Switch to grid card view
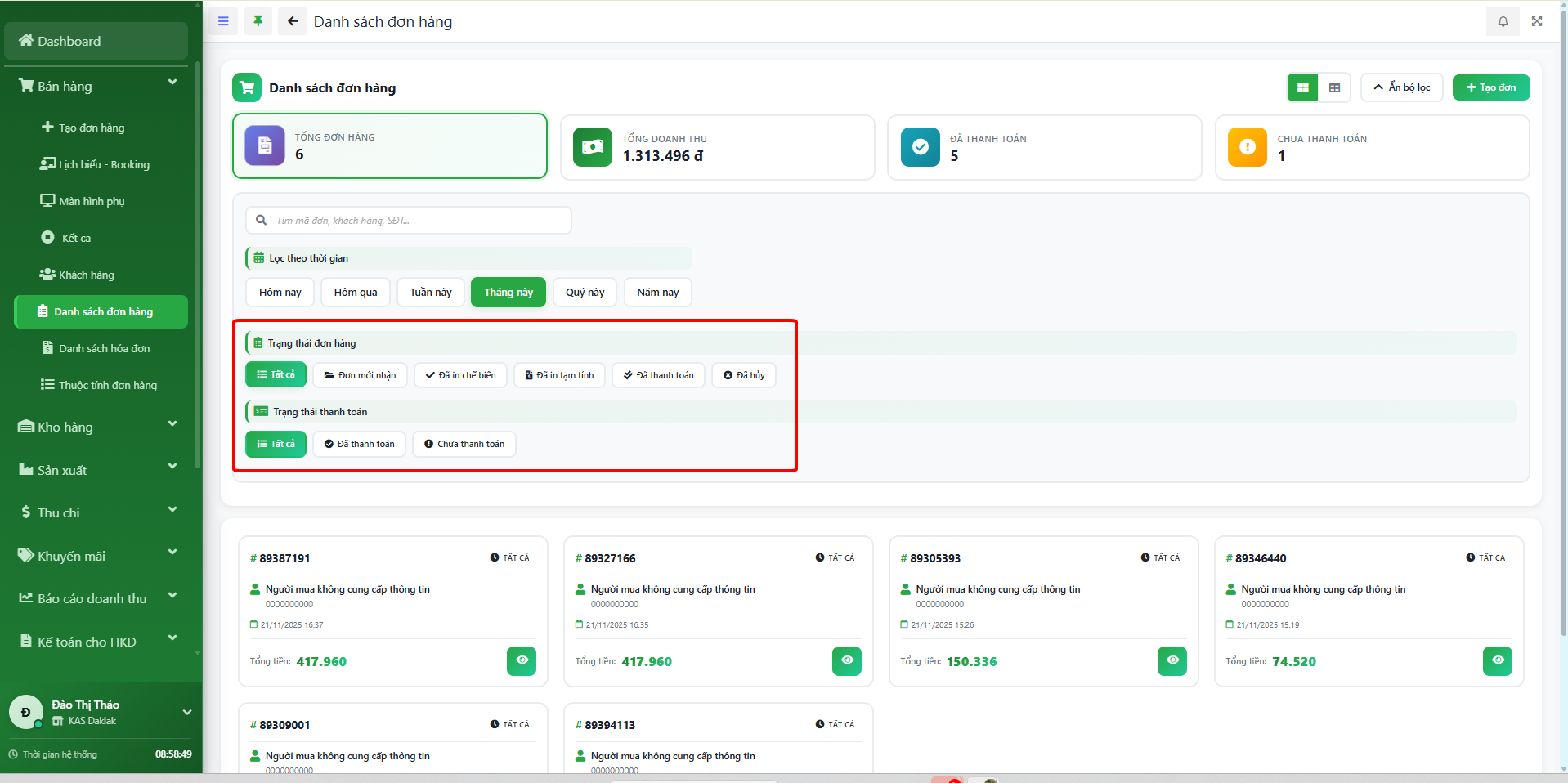The width and height of the screenshot is (1568, 783). (x=1302, y=87)
